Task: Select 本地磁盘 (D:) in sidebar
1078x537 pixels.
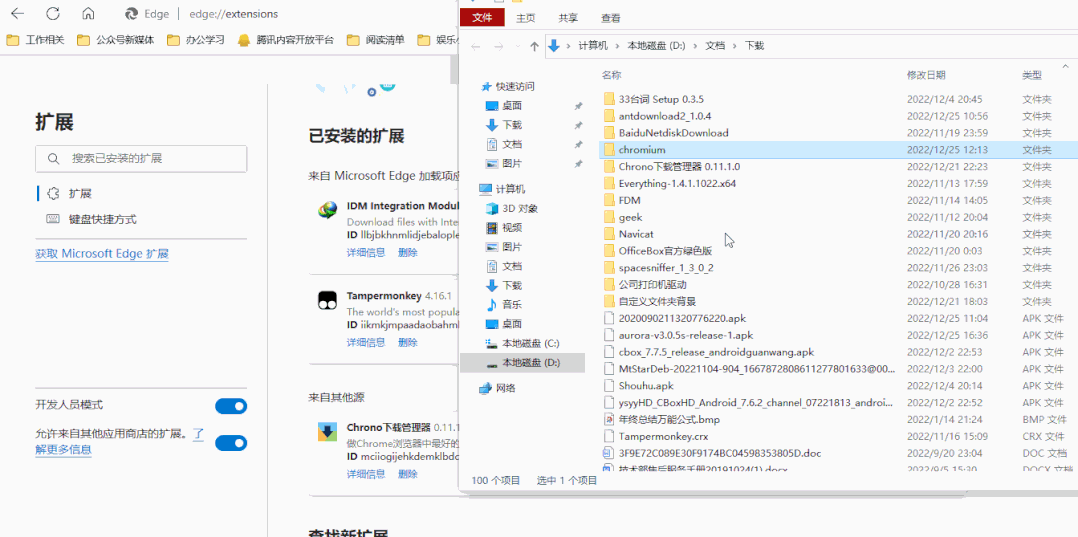Action: (522, 362)
